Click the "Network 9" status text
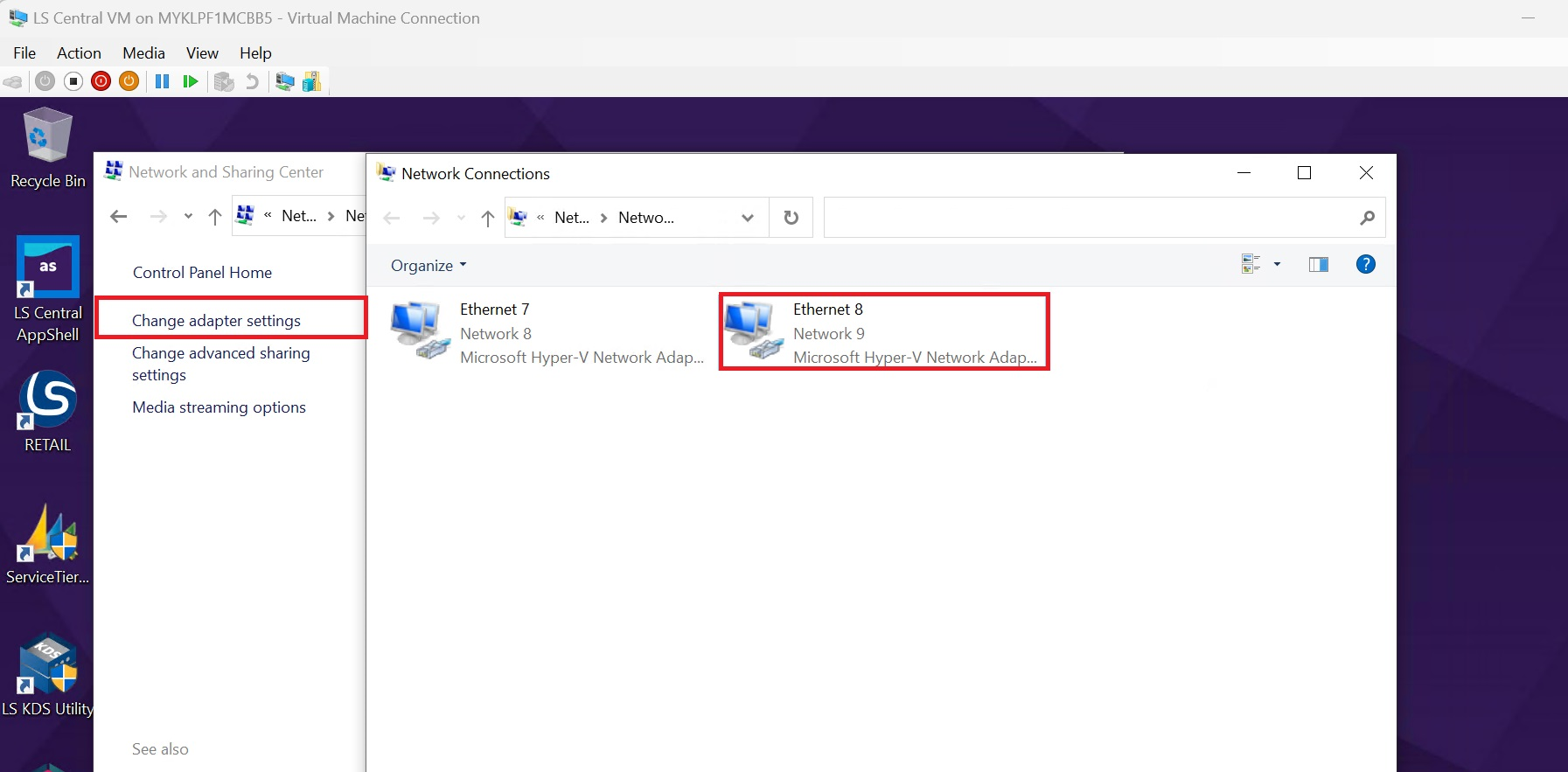 (829, 334)
